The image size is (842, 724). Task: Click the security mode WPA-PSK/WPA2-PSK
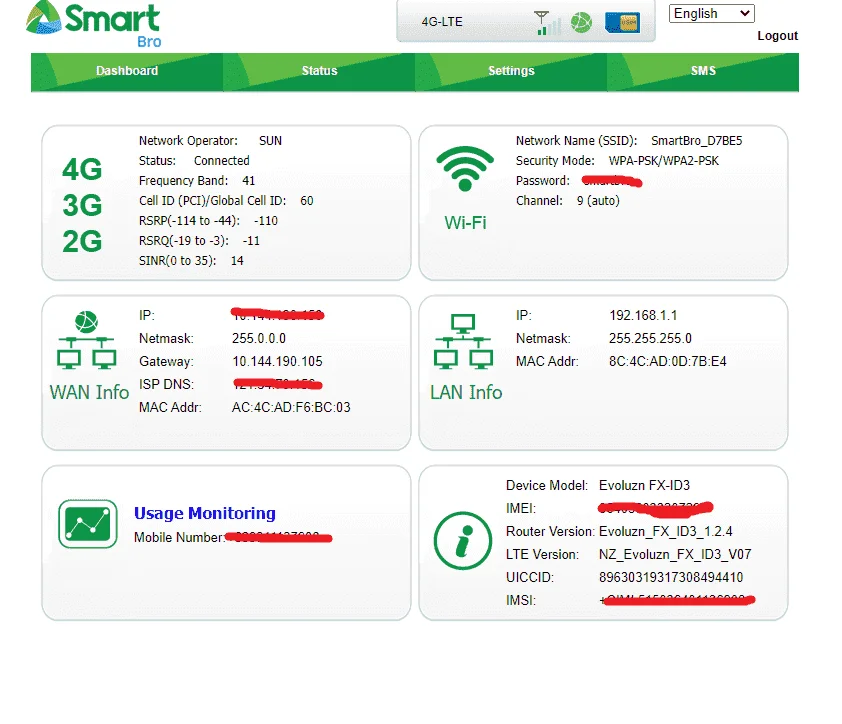(663, 161)
